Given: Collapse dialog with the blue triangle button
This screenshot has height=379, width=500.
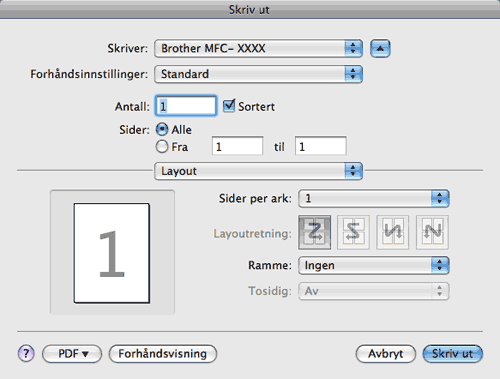Looking at the screenshot, I should [380, 49].
